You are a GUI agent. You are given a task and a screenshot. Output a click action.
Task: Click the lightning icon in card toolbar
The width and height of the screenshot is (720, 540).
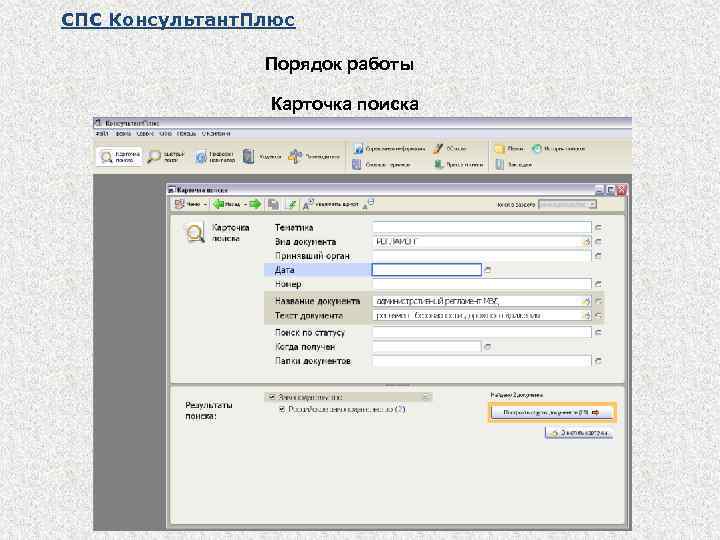(x=291, y=204)
